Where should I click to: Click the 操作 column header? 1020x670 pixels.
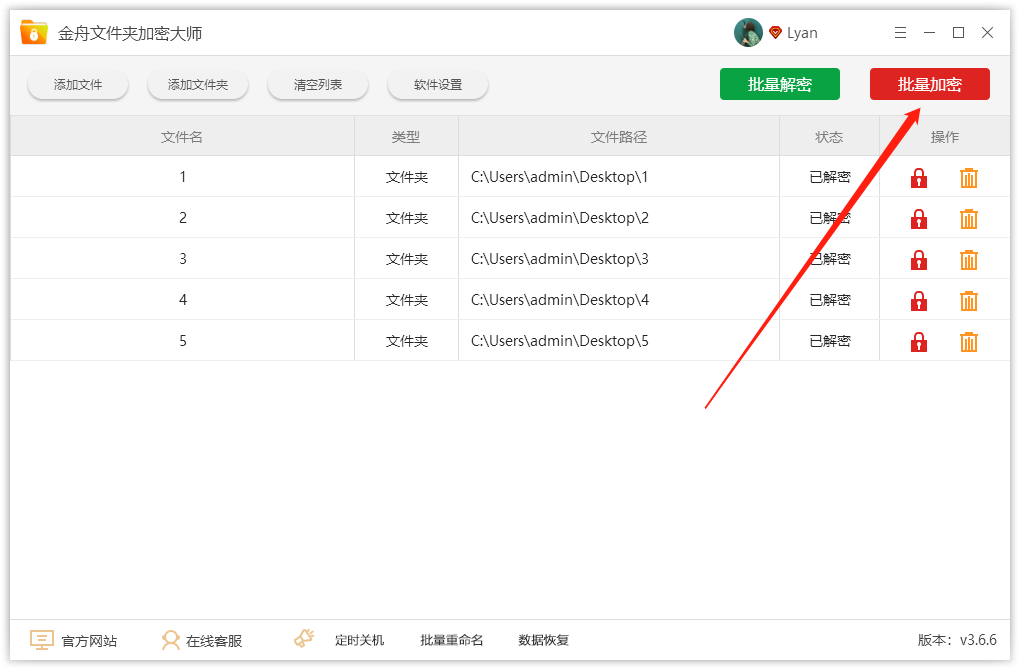click(945, 137)
